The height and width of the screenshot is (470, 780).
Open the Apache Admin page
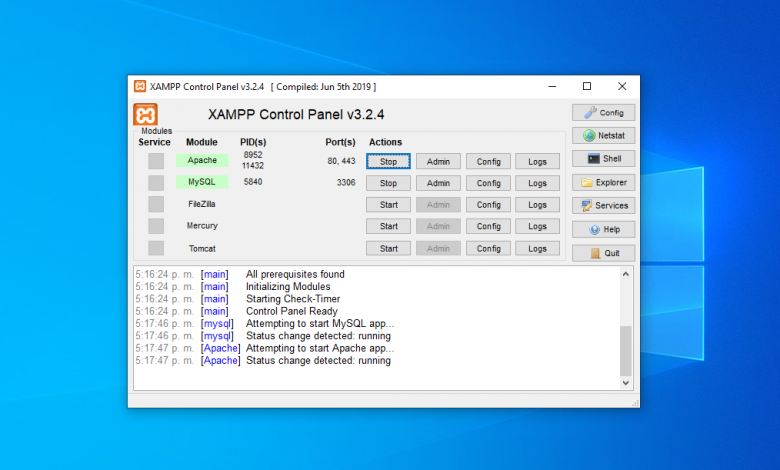coord(438,161)
